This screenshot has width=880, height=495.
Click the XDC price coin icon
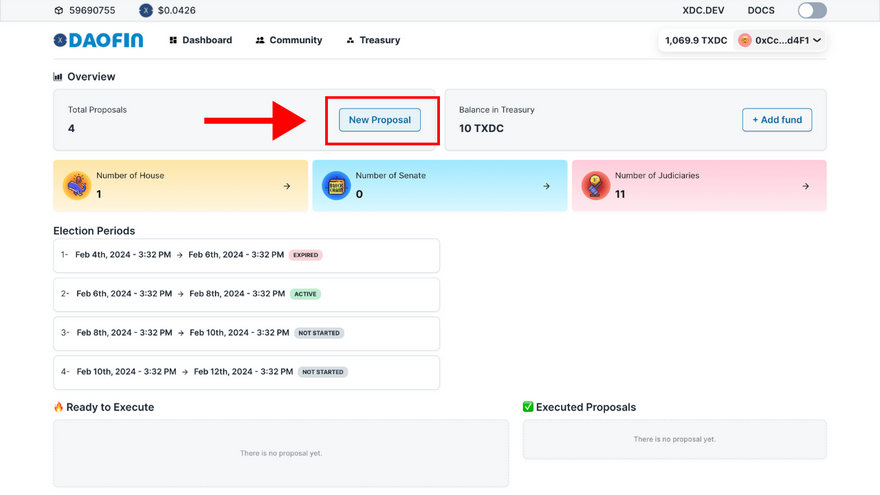pos(146,11)
